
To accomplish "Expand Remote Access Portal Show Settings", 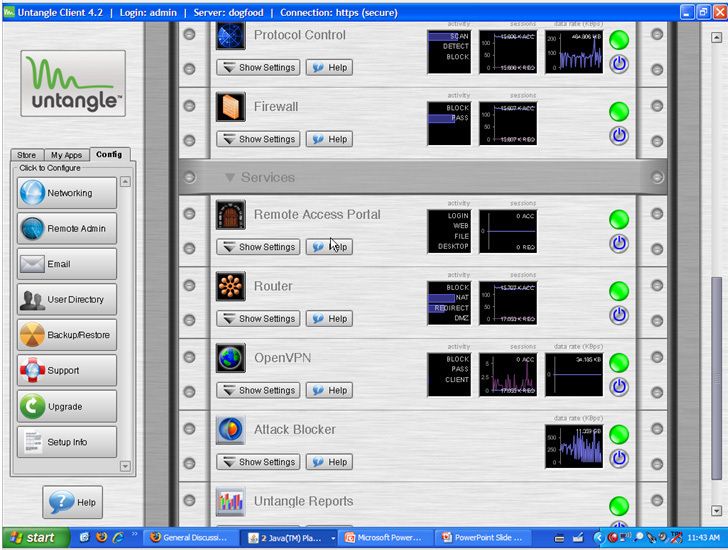I will [x=258, y=247].
